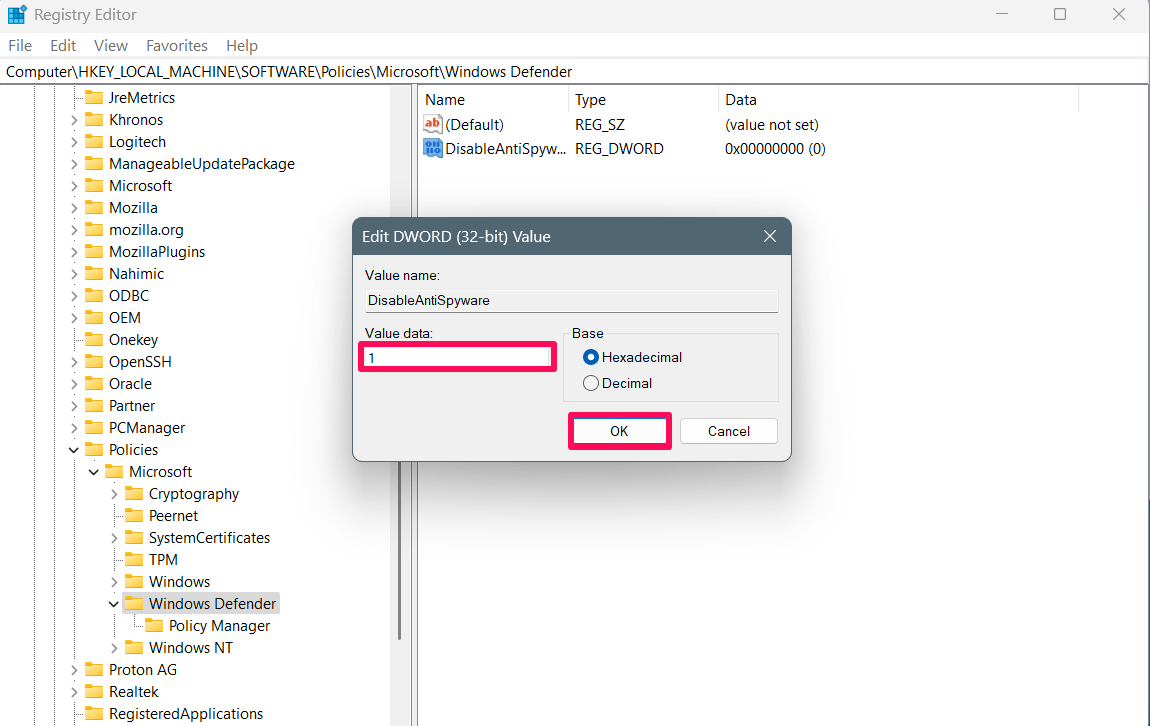The height and width of the screenshot is (726, 1150).
Task: Click the Value data input field
Action: pos(458,357)
